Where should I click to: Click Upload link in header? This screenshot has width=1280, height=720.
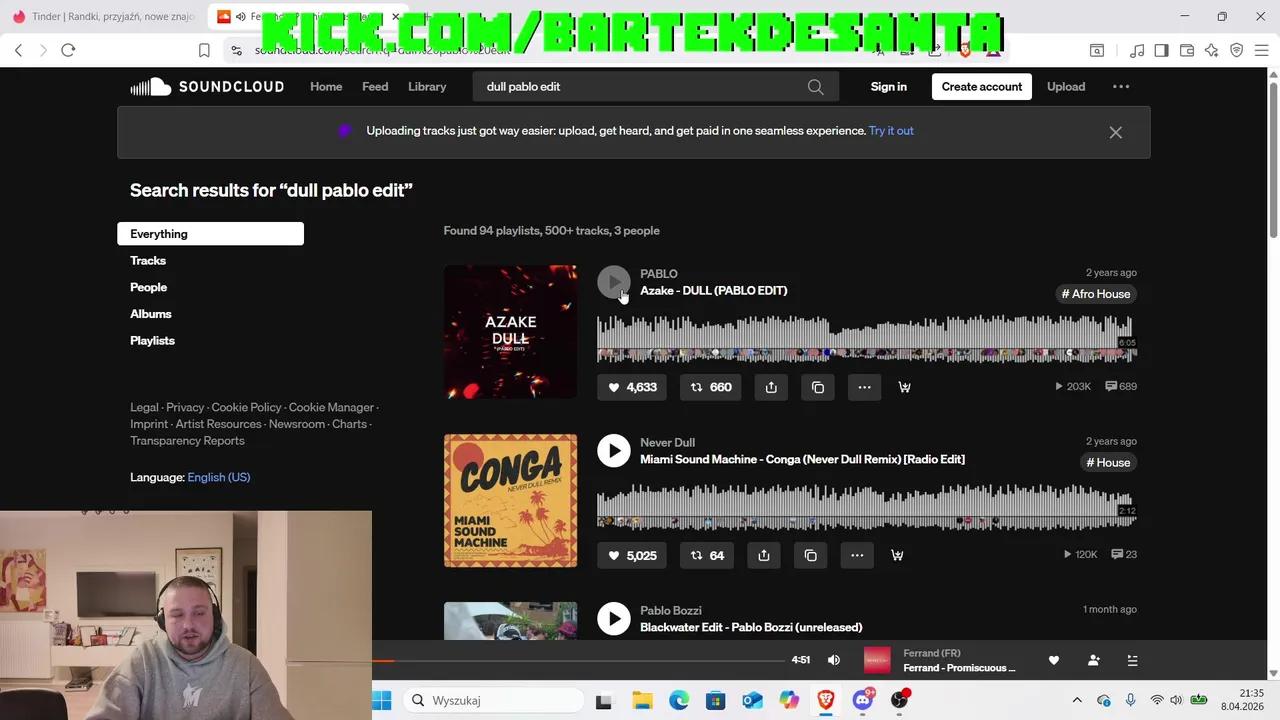point(1066,87)
